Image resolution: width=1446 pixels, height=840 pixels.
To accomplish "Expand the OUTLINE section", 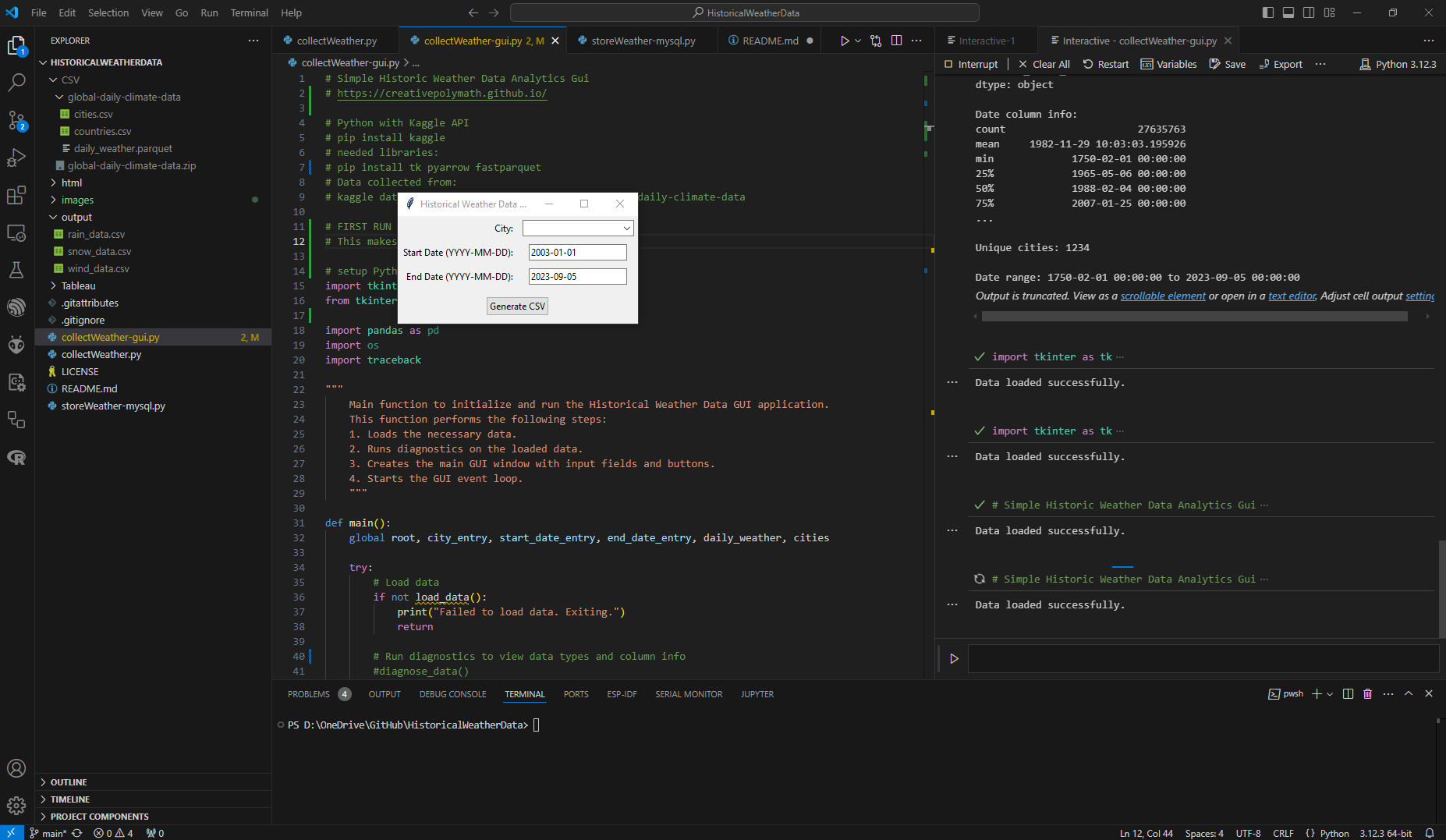I will pyautogui.click(x=68, y=782).
